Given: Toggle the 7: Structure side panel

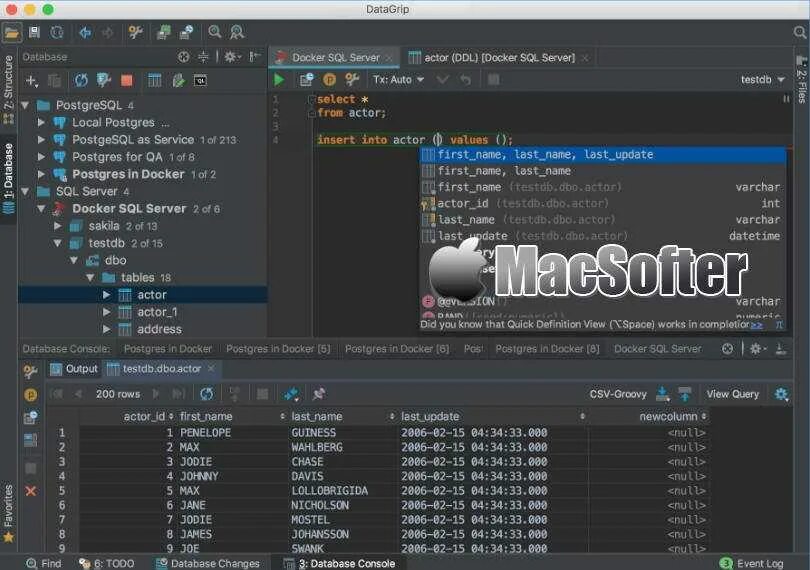Looking at the screenshot, I should pos(8,90).
